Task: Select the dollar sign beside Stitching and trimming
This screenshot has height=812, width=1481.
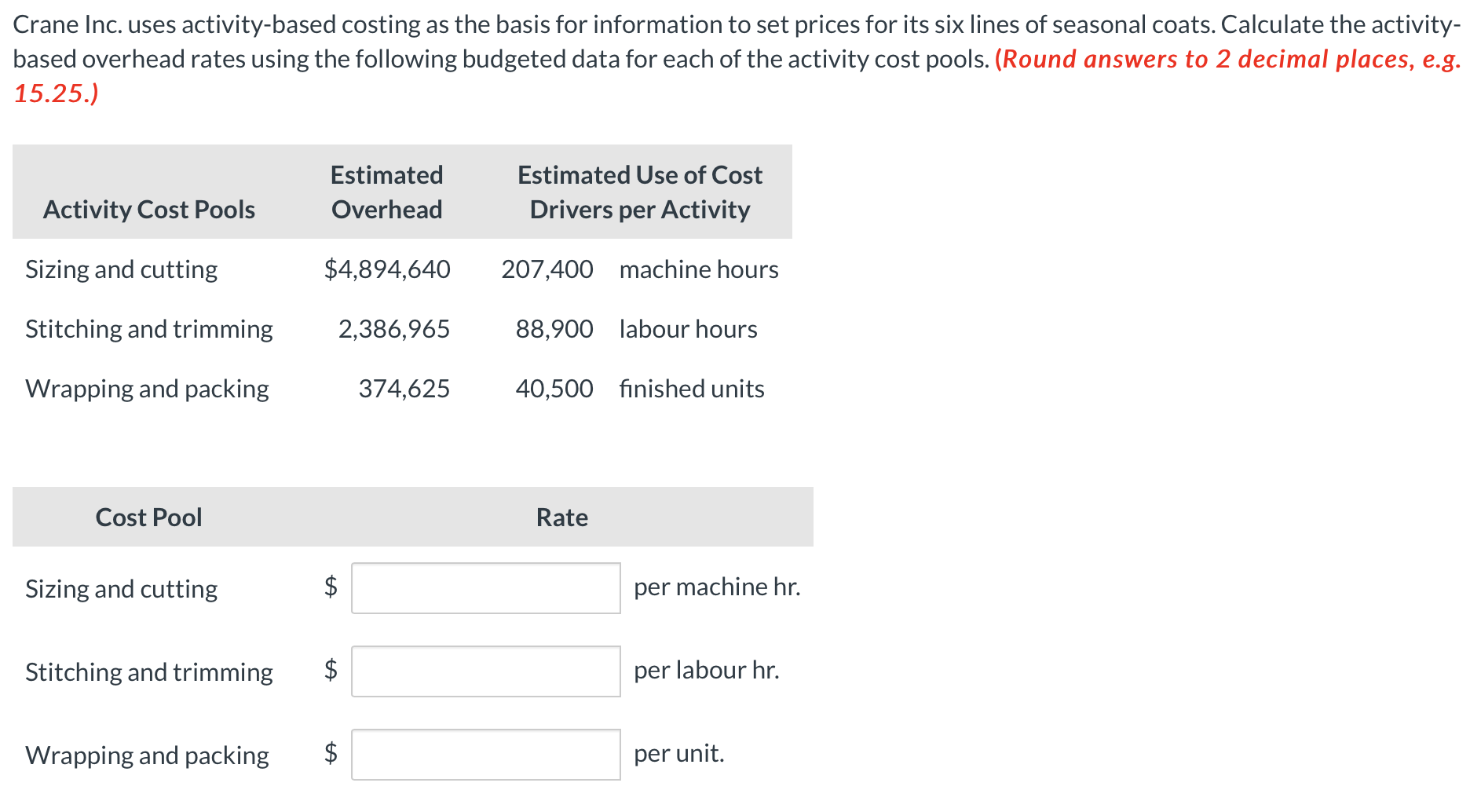Action: [x=330, y=671]
